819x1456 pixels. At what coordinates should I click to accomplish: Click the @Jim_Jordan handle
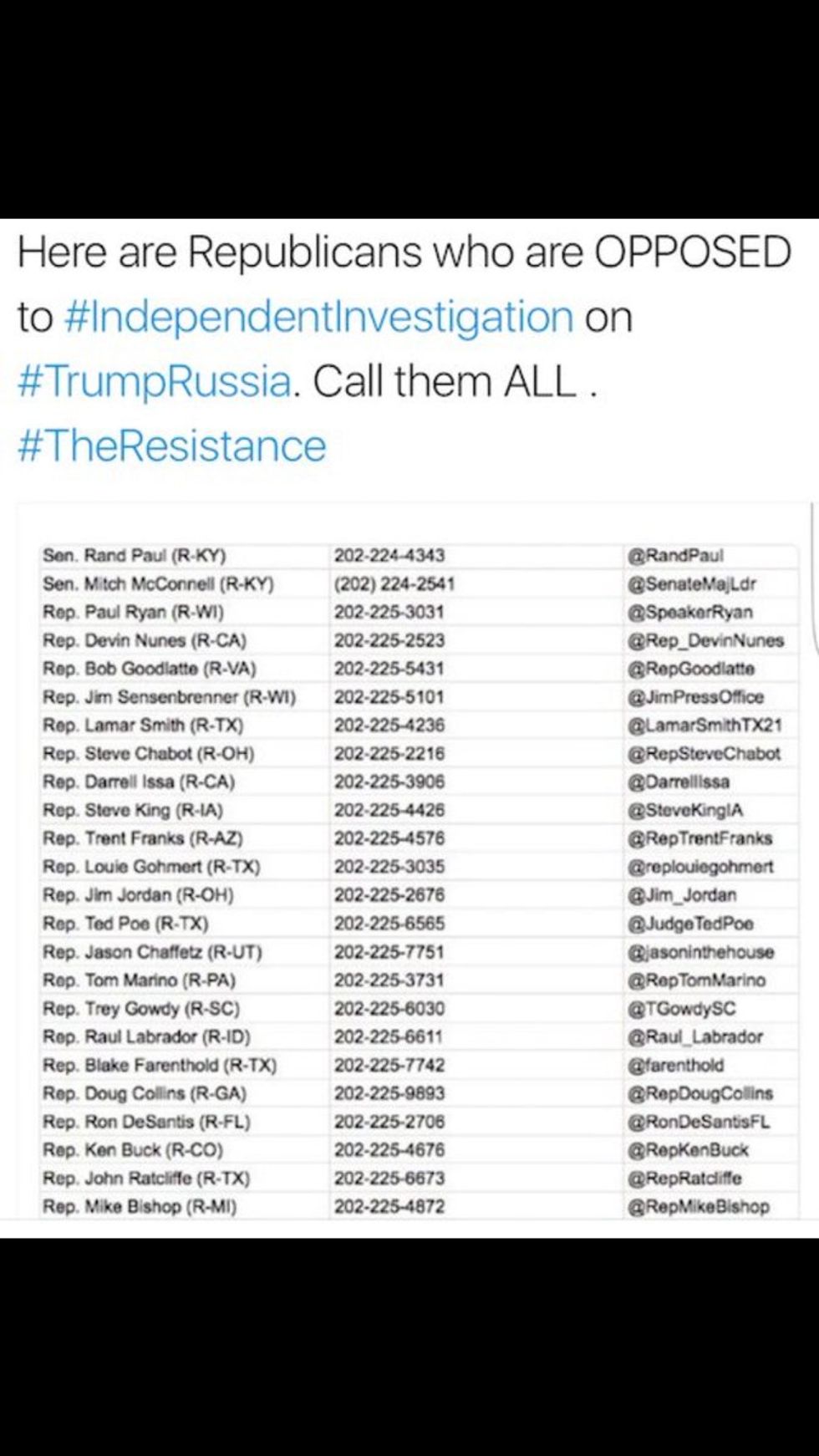pos(682,895)
